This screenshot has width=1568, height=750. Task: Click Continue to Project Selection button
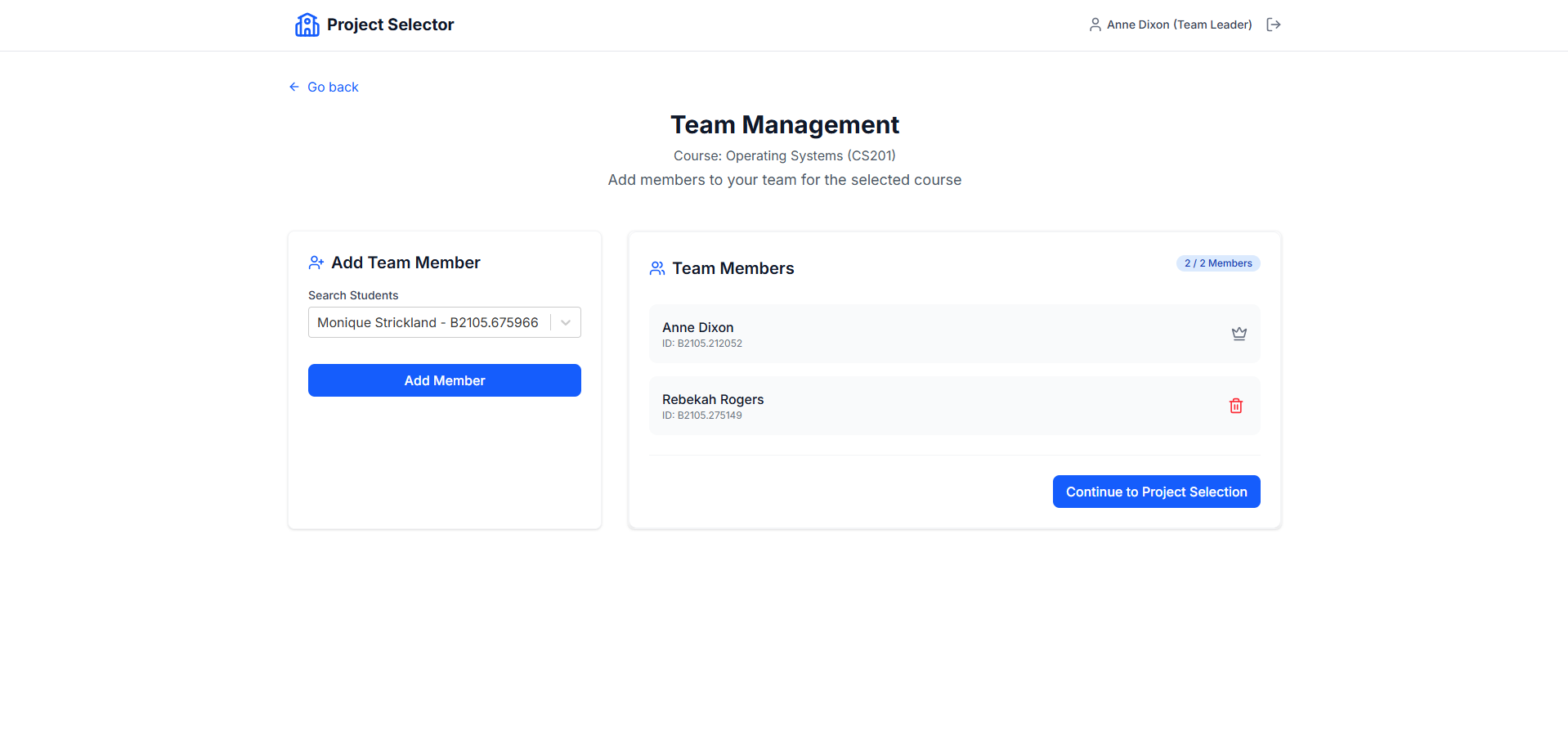pyautogui.click(x=1157, y=492)
